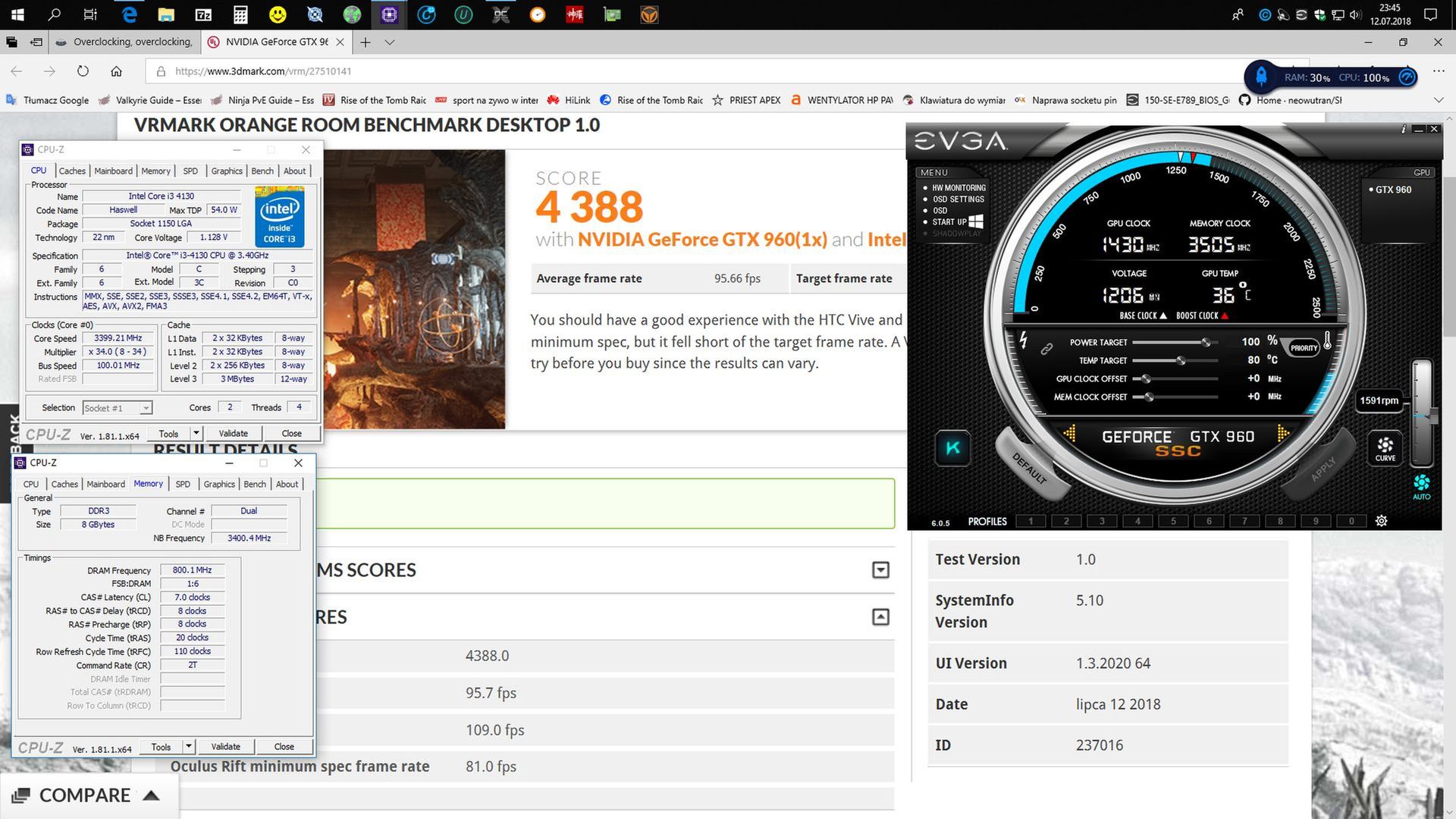1456x819 pixels.
Task: Open Tłumacz Google bookmark
Action: coord(47,100)
